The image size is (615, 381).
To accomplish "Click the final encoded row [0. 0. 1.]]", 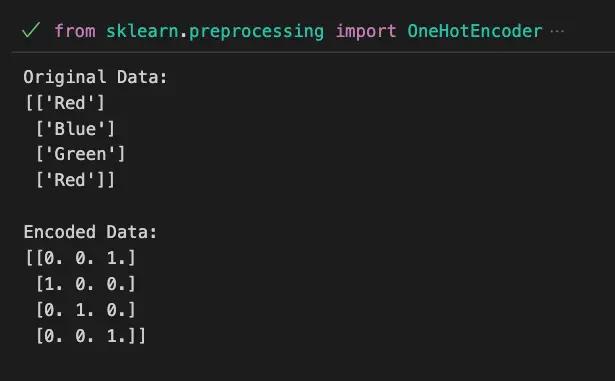I will click(x=91, y=335).
